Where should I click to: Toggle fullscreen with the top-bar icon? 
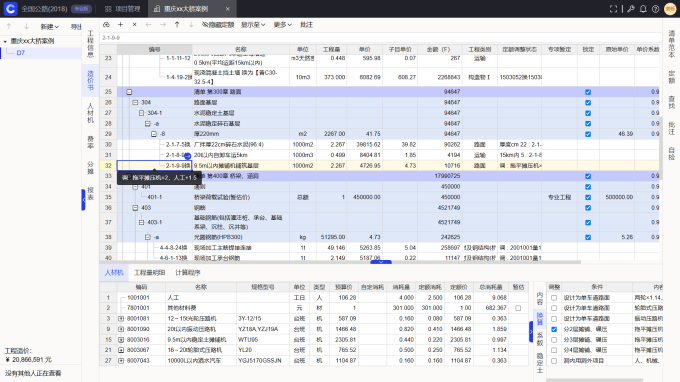[613, 9]
